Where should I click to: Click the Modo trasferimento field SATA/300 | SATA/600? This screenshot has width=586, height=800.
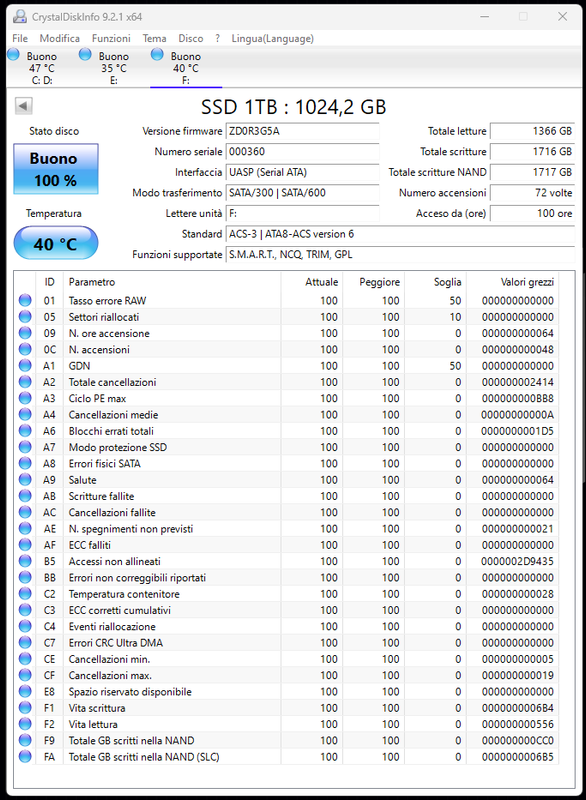(x=302, y=193)
